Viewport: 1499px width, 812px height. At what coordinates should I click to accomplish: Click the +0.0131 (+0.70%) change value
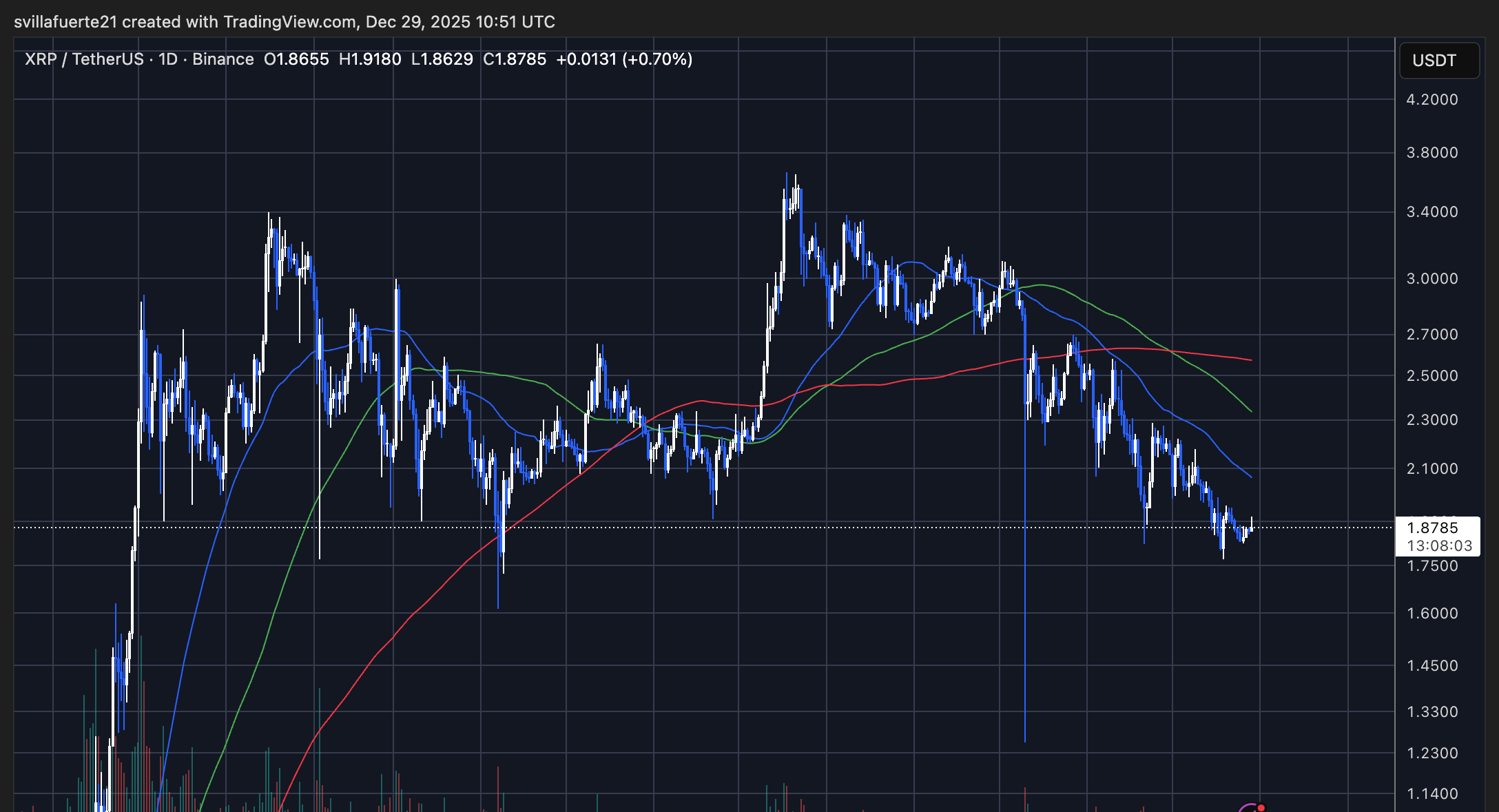[624, 59]
